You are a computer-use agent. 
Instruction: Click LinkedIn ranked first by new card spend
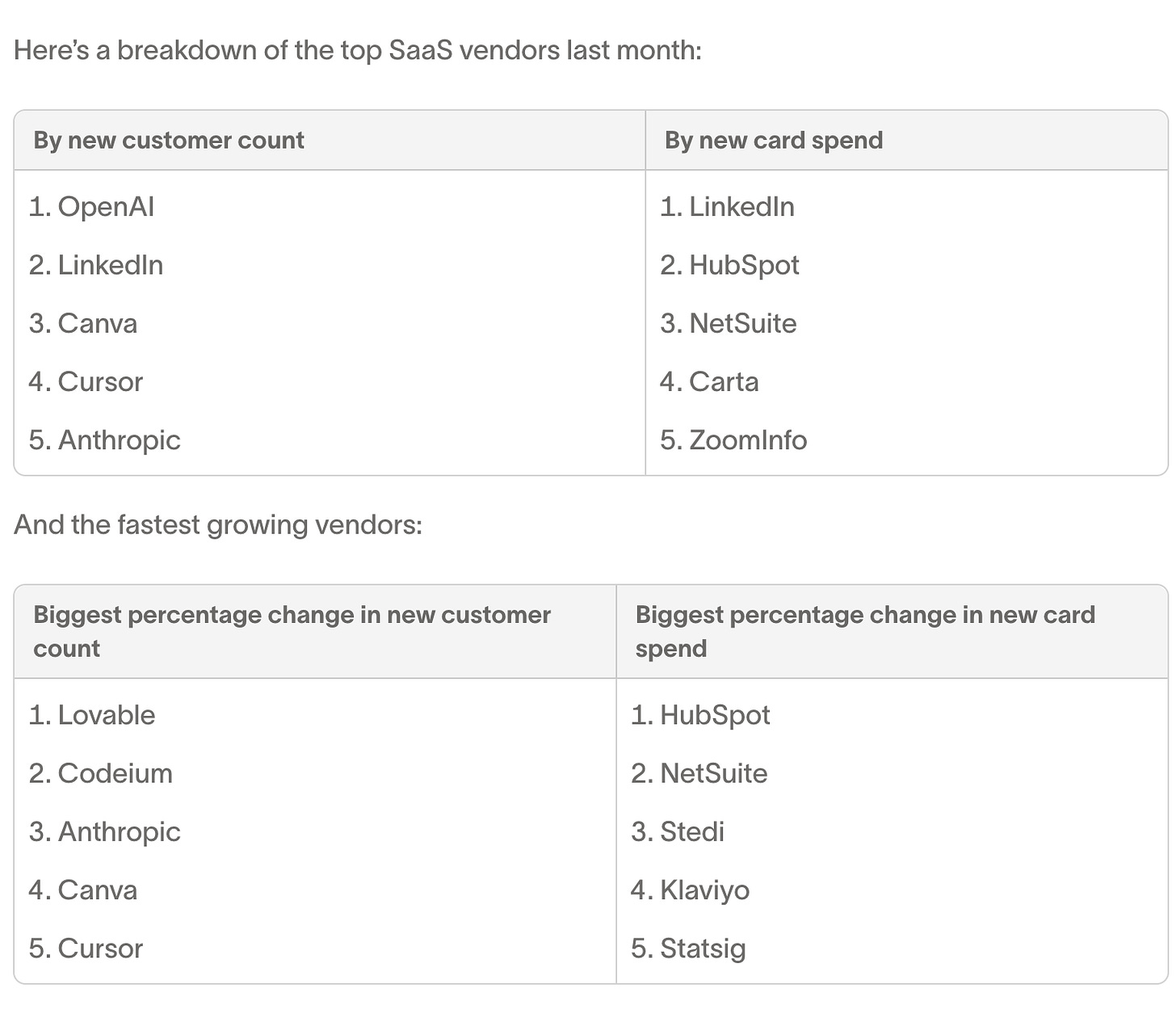coord(727,207)
